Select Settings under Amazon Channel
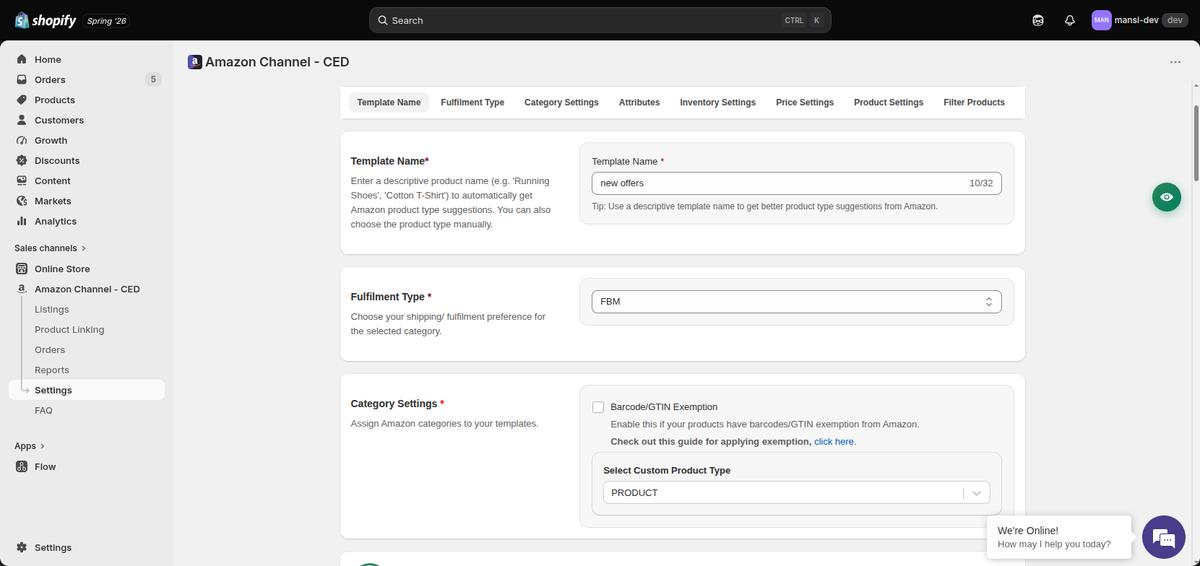The height and width of the screenshot is (566, 1200). coord(86,390)
